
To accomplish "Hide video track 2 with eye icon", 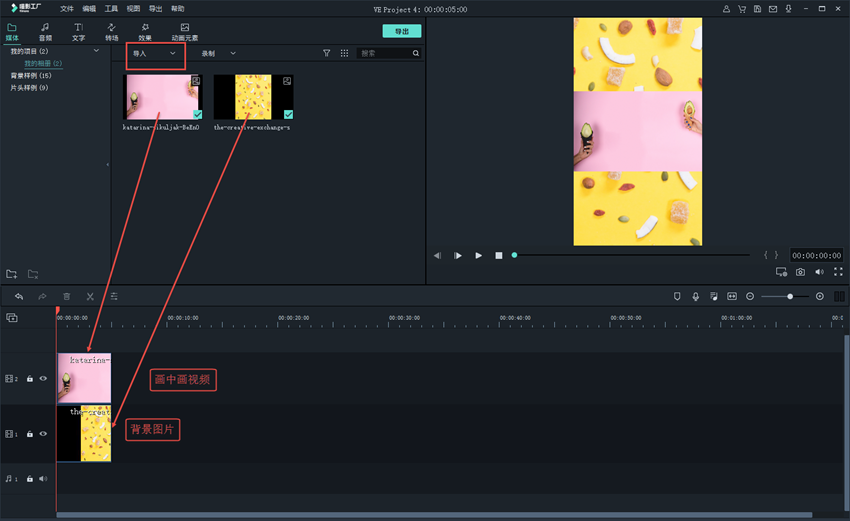I will click(x=43, y=379).
